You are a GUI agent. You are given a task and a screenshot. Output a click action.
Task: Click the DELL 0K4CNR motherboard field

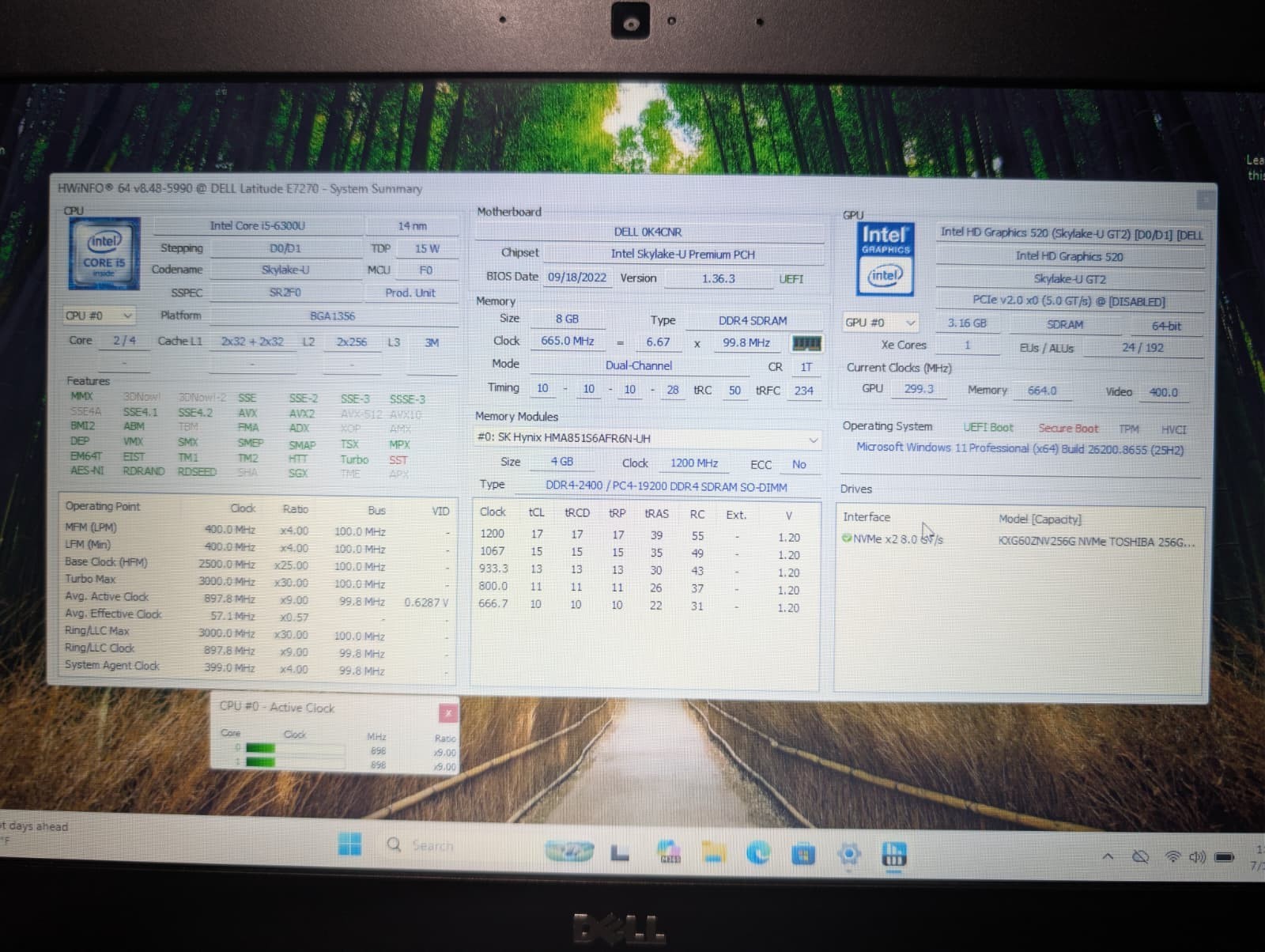(x=648, y=232)
